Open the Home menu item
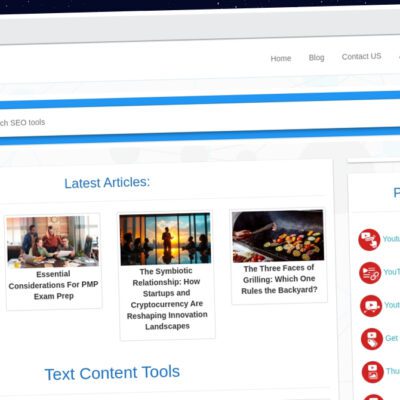This screenshot has width=400, height=400. pyautogui.click(x=281, y=58)
